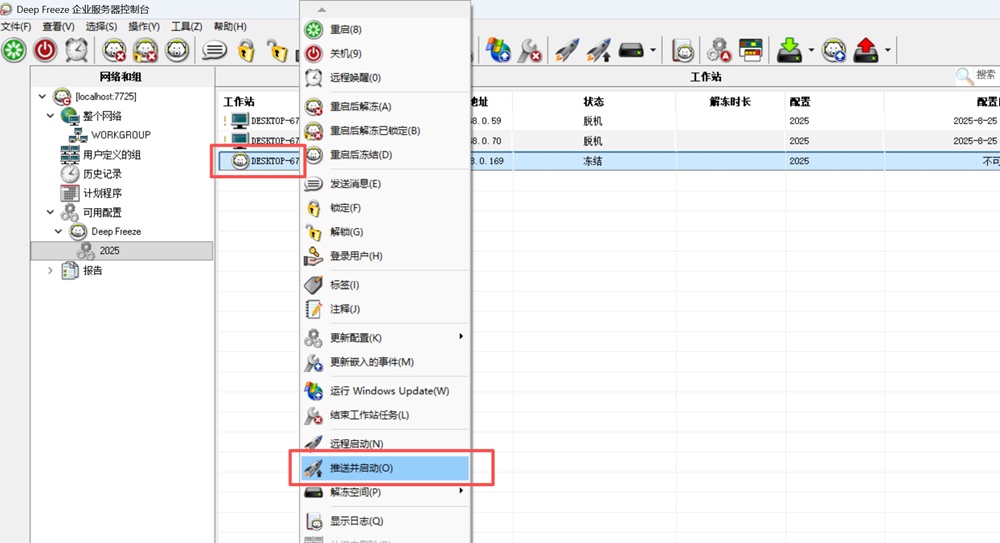This screenshot has height=543, width=1000.
Task: Click the alarm clock wake toolbar icon
Action: point(76,49)
